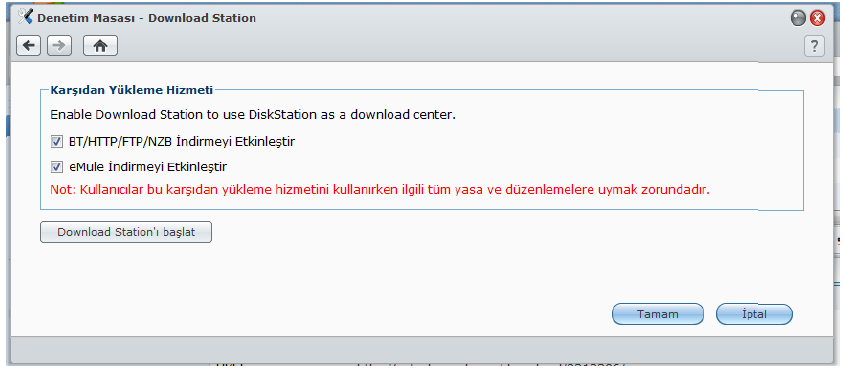Minimize the window using the gray sphere button
Viewport: 843px width, 369px height.
click(x=798, y=19)
